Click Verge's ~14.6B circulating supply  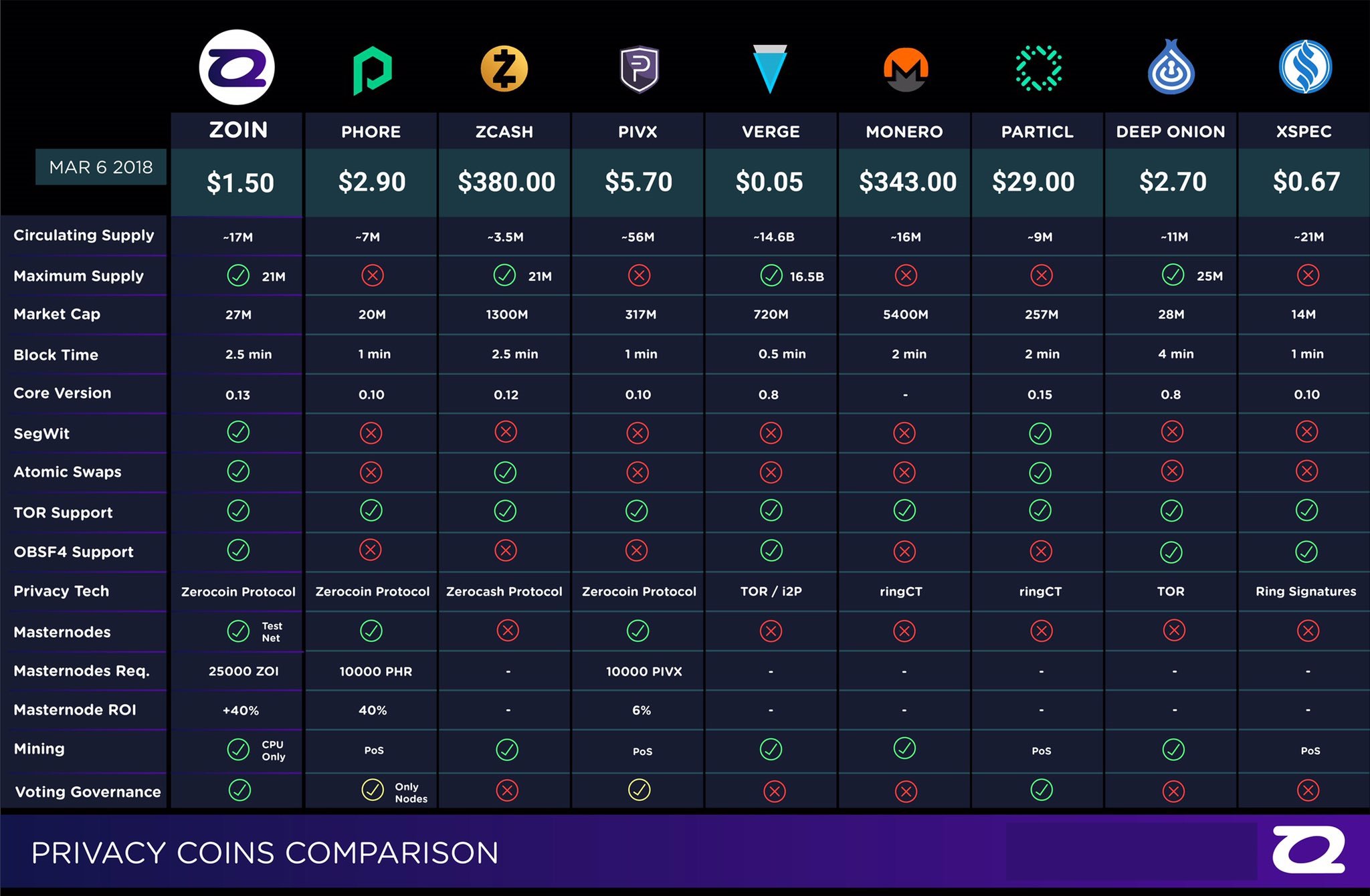pyautogui.click(x=774, y=237)
